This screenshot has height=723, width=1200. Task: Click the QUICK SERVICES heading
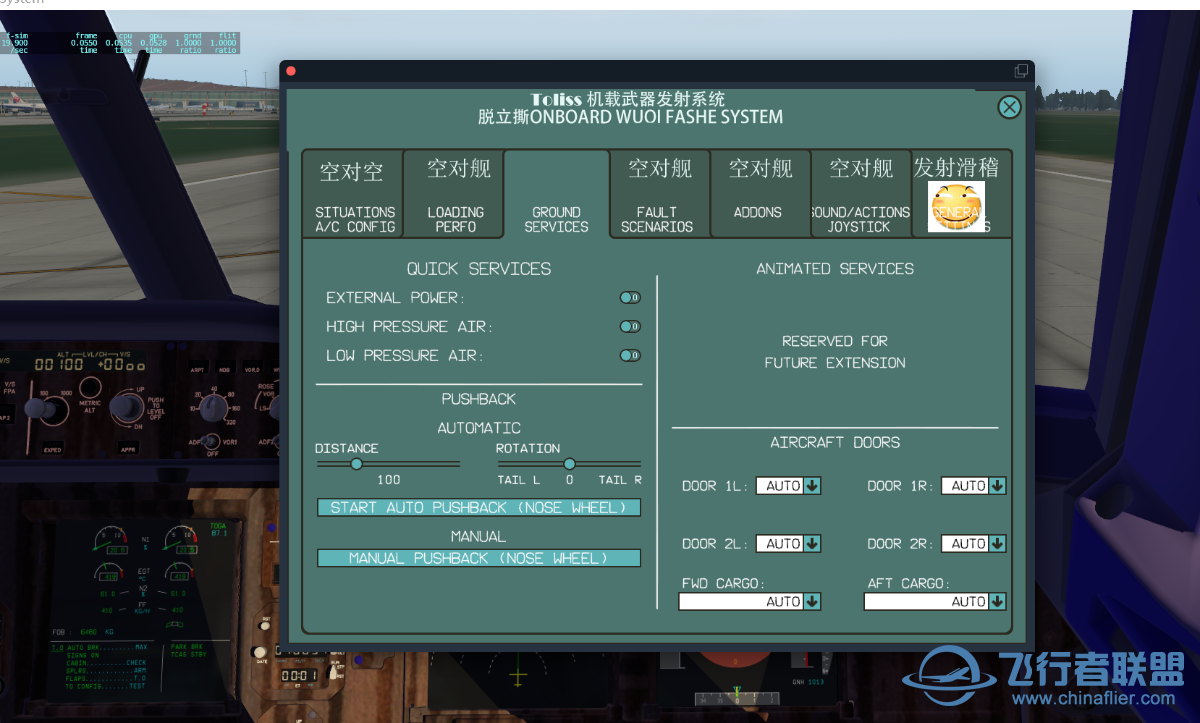tap(479, 269)
